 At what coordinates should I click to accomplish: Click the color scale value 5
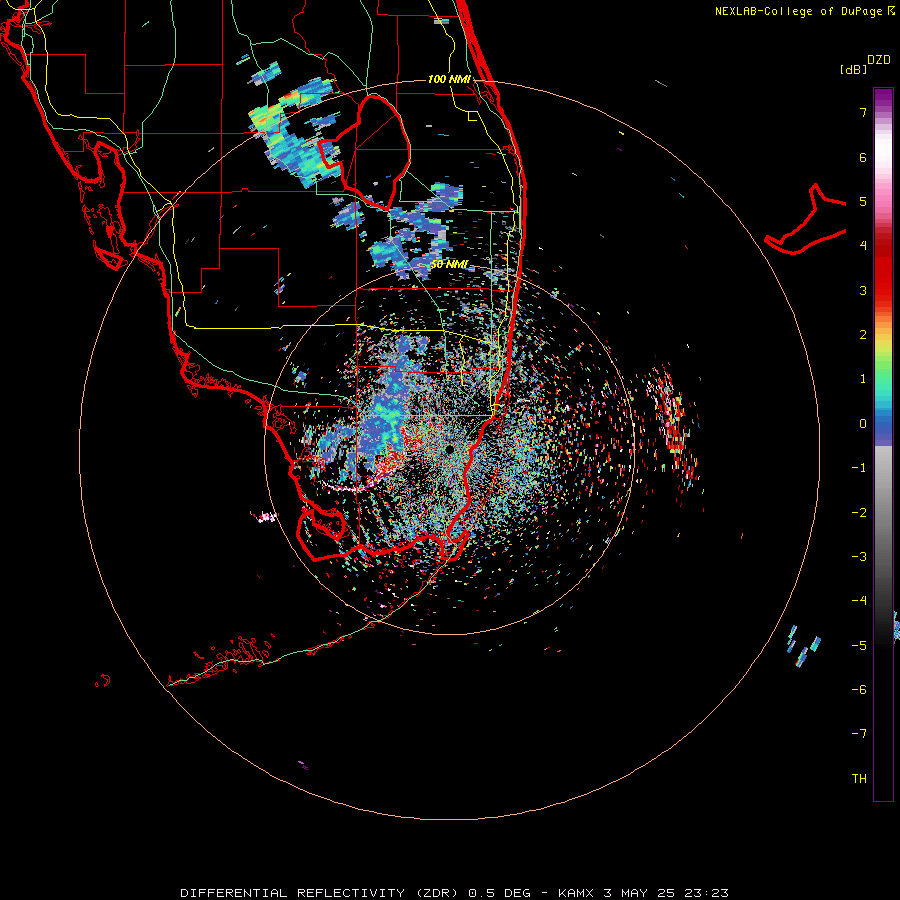point(863,201)
